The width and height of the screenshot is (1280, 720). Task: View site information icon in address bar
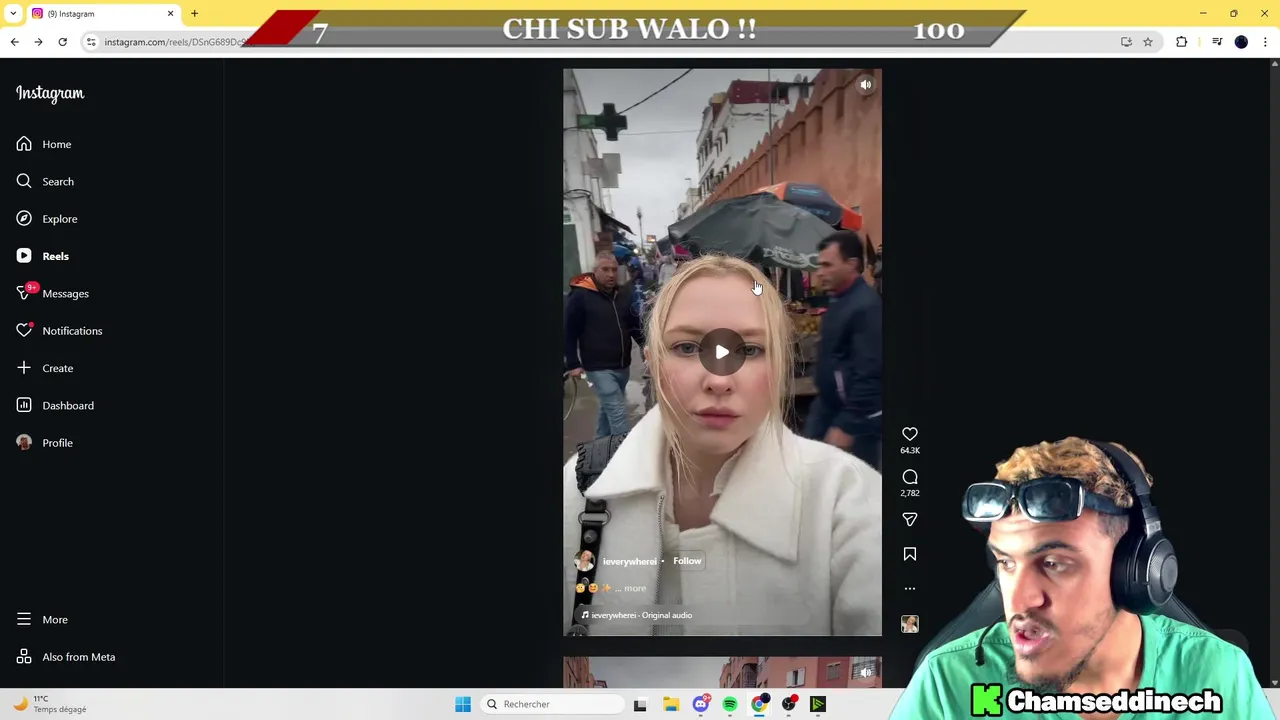point(91,42)
